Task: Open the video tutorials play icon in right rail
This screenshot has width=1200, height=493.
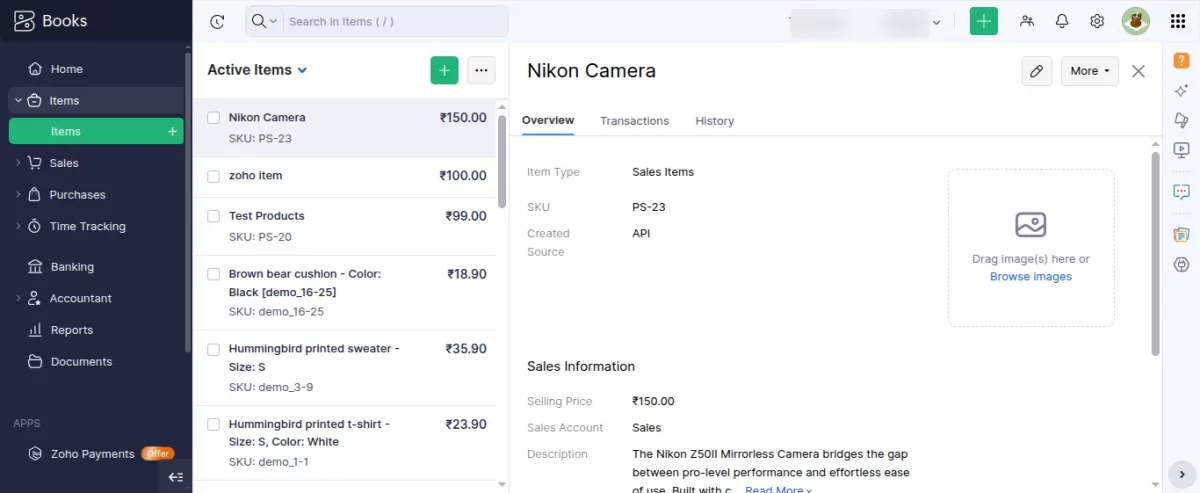Action: pyautogui.click(x=1181, y=150)
